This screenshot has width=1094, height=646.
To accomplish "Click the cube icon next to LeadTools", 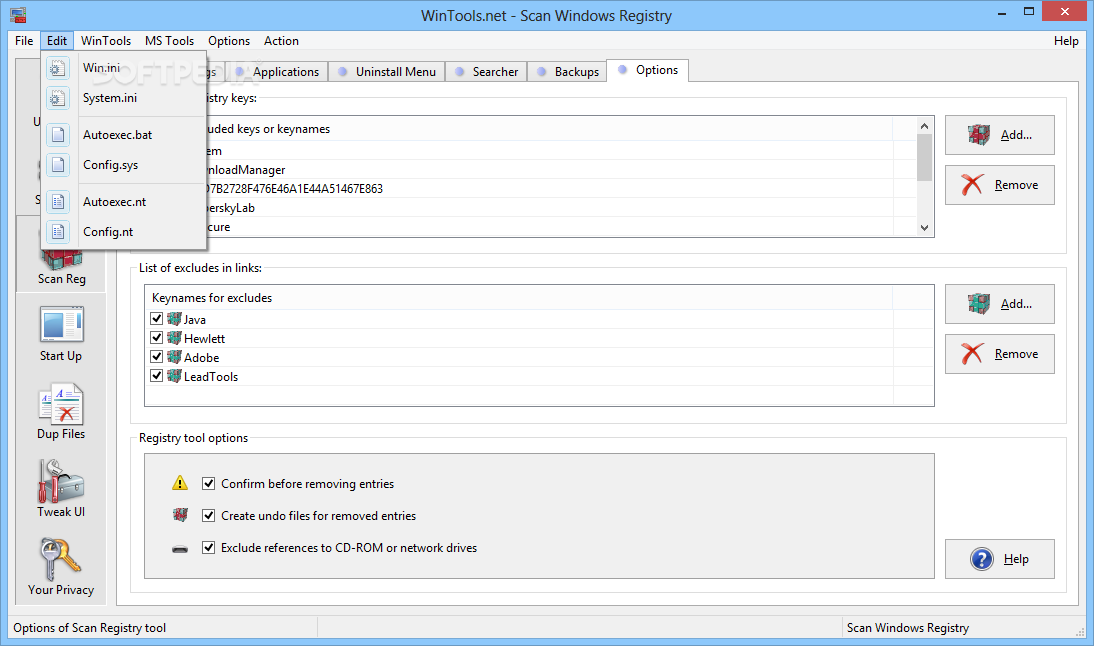I will tap(174, 375).
